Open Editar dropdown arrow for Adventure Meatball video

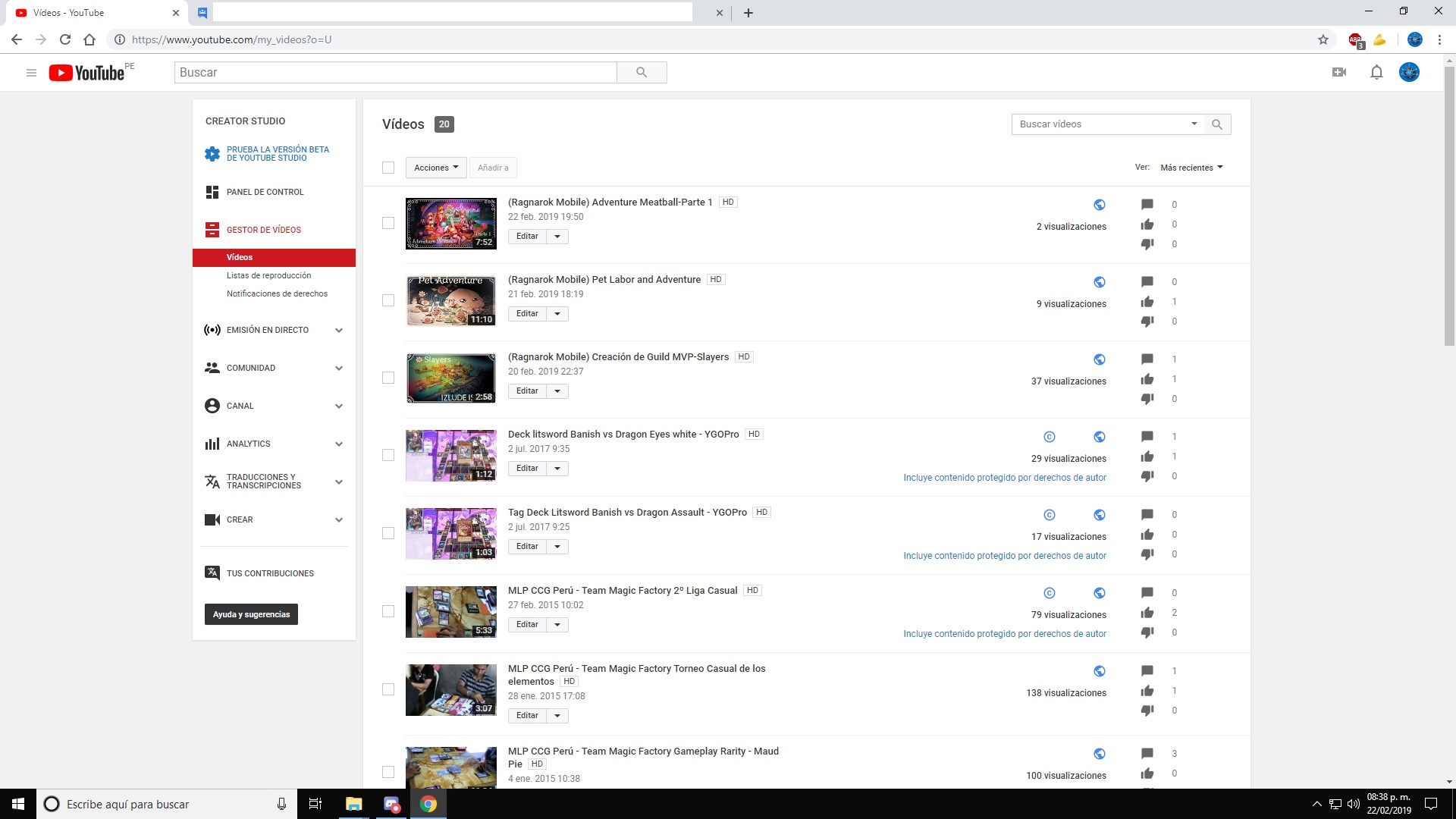click(557, 237)
